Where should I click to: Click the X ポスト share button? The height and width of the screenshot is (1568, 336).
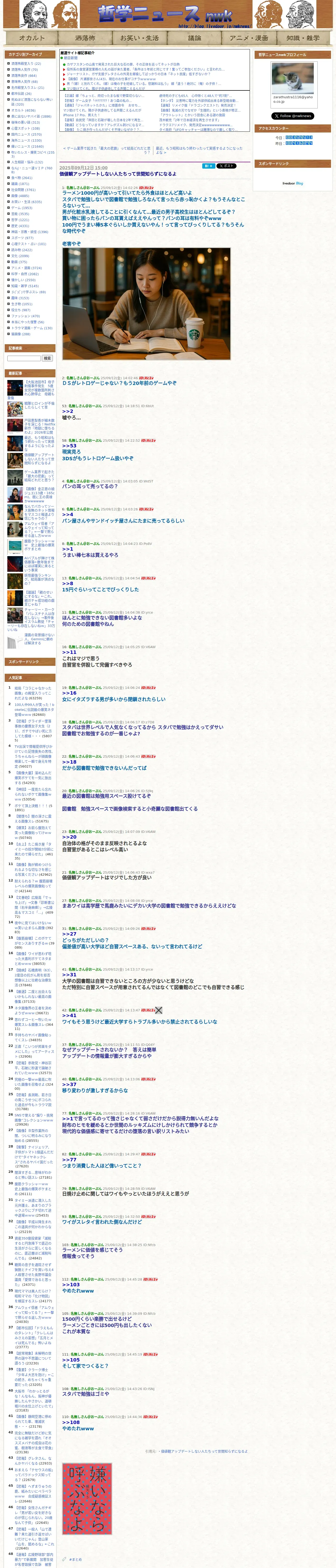pos(227,166)
